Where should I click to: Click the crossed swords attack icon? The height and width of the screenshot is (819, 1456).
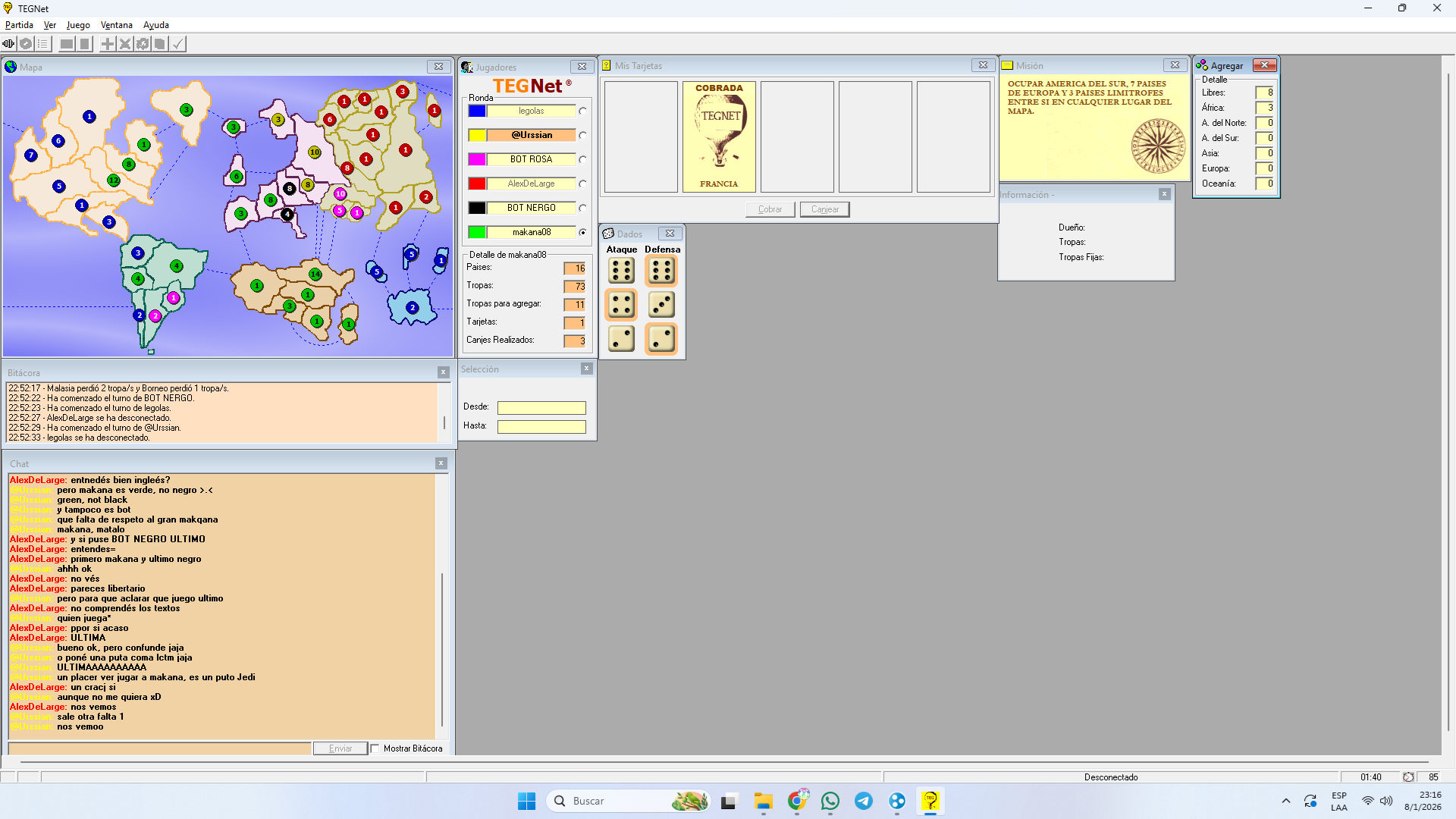coord(125,44)
